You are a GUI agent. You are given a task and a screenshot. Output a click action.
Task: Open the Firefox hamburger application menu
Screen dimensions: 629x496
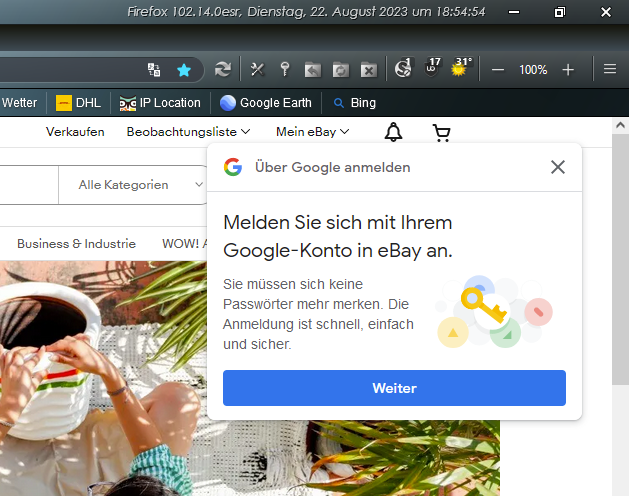pyautogui.click(x=610, y=69)
